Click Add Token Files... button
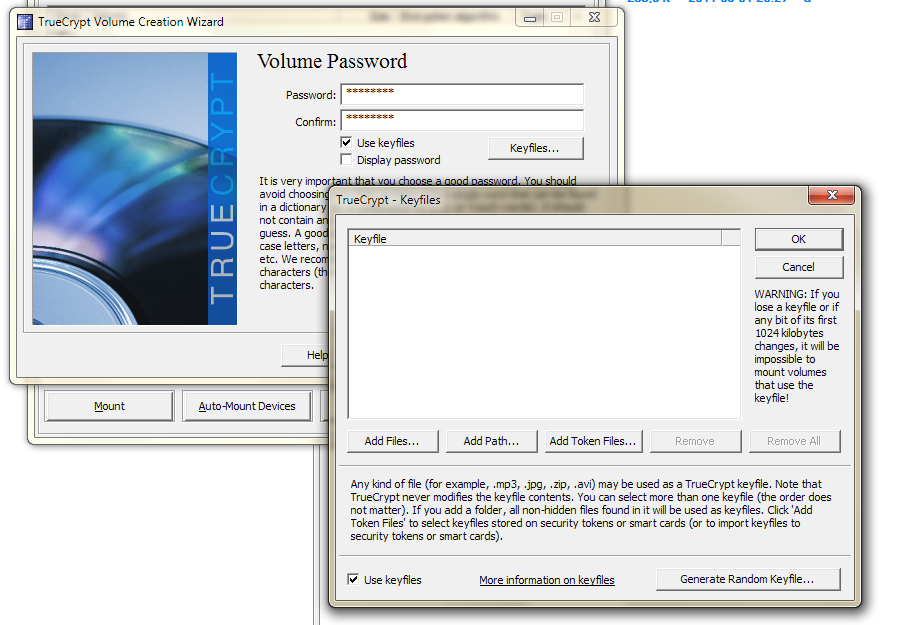The height and width of the screenshot is (625, 918). [593, 441]
